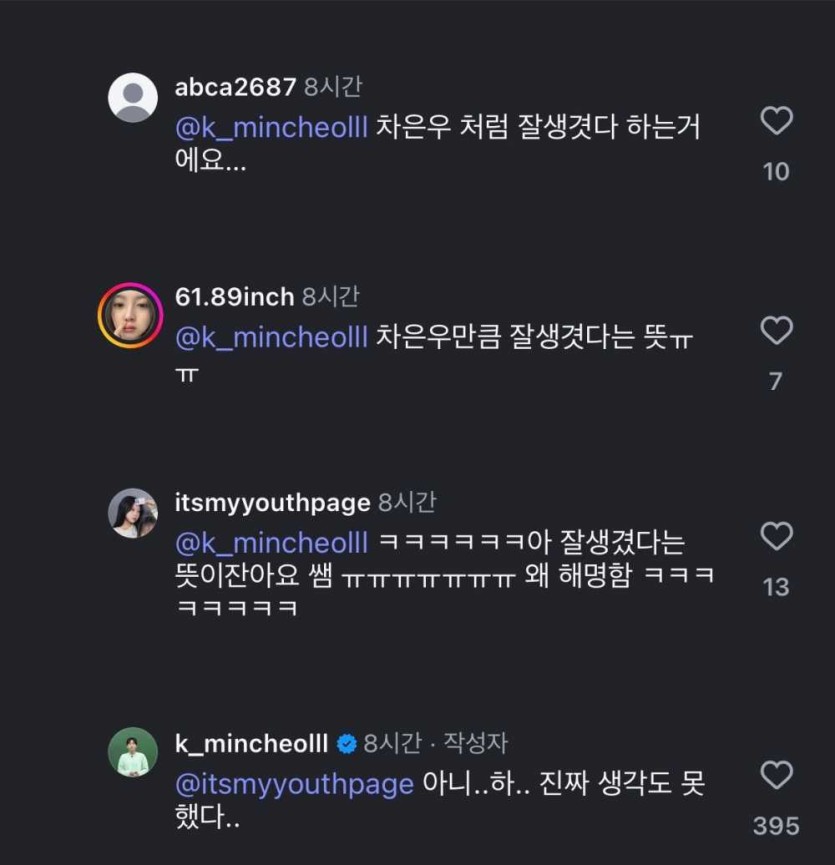Image resolution: width=835 pixels, height=865 pixels.
Task: Like the itsmyyouthpage comment
Action: click(x=776, y=537)
